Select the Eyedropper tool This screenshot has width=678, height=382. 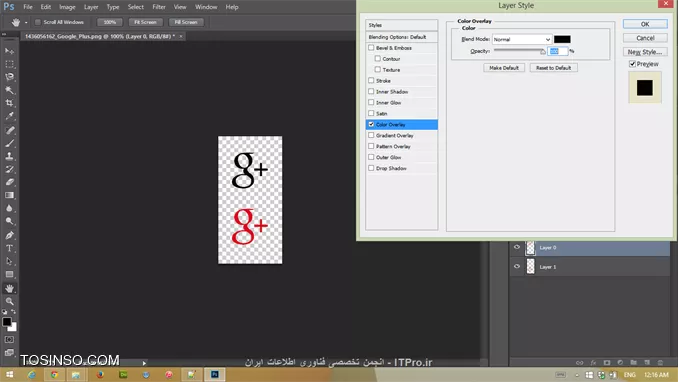9,116
